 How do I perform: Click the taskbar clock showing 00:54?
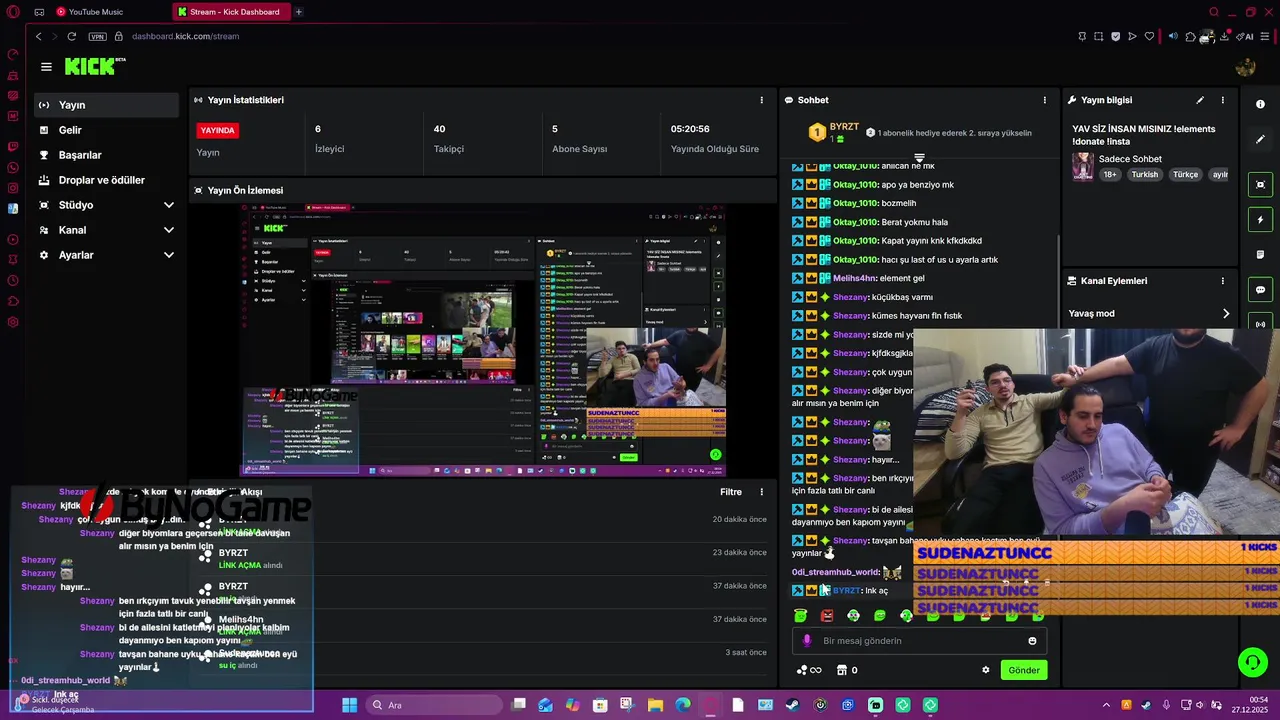click(x=1250, y=705)
